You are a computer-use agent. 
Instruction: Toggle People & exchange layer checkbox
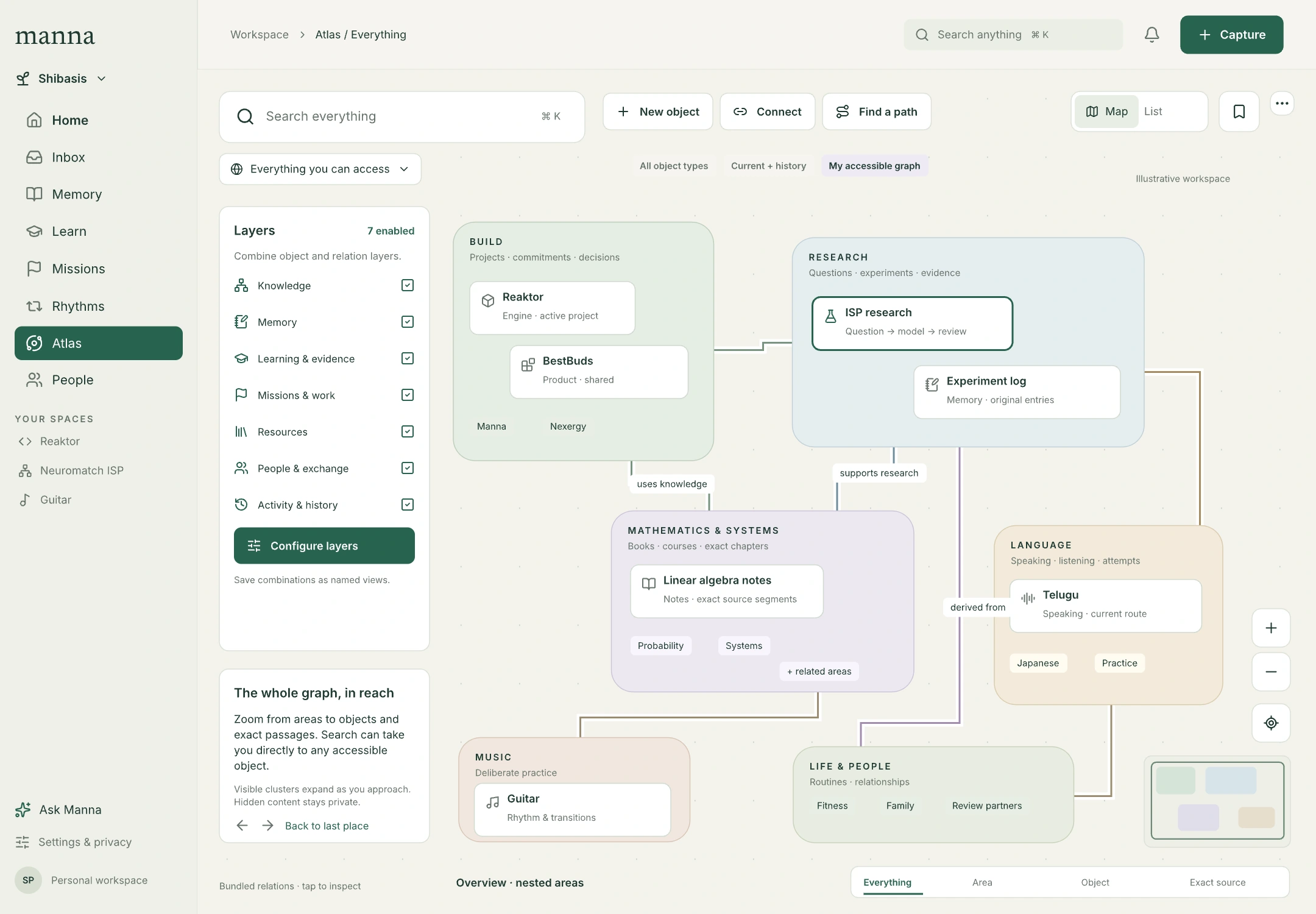tap(408, 468)
